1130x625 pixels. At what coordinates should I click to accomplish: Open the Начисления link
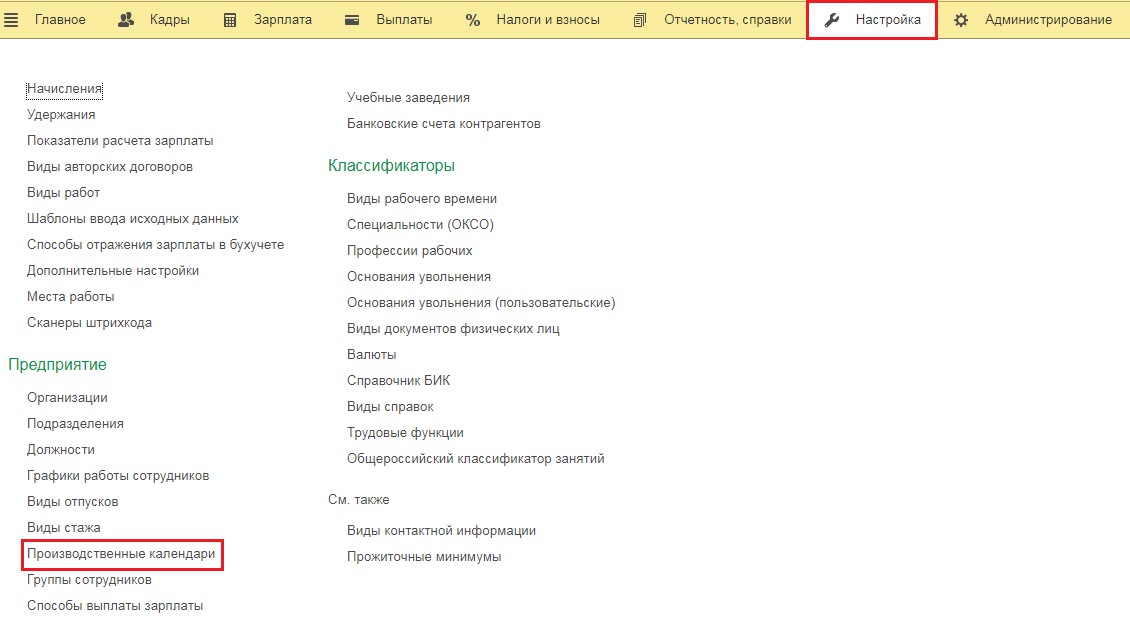tap(65, 89)
